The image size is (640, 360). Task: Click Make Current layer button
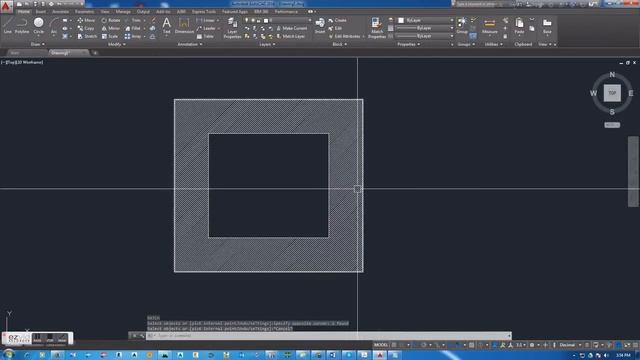click(x=292, y=28)
